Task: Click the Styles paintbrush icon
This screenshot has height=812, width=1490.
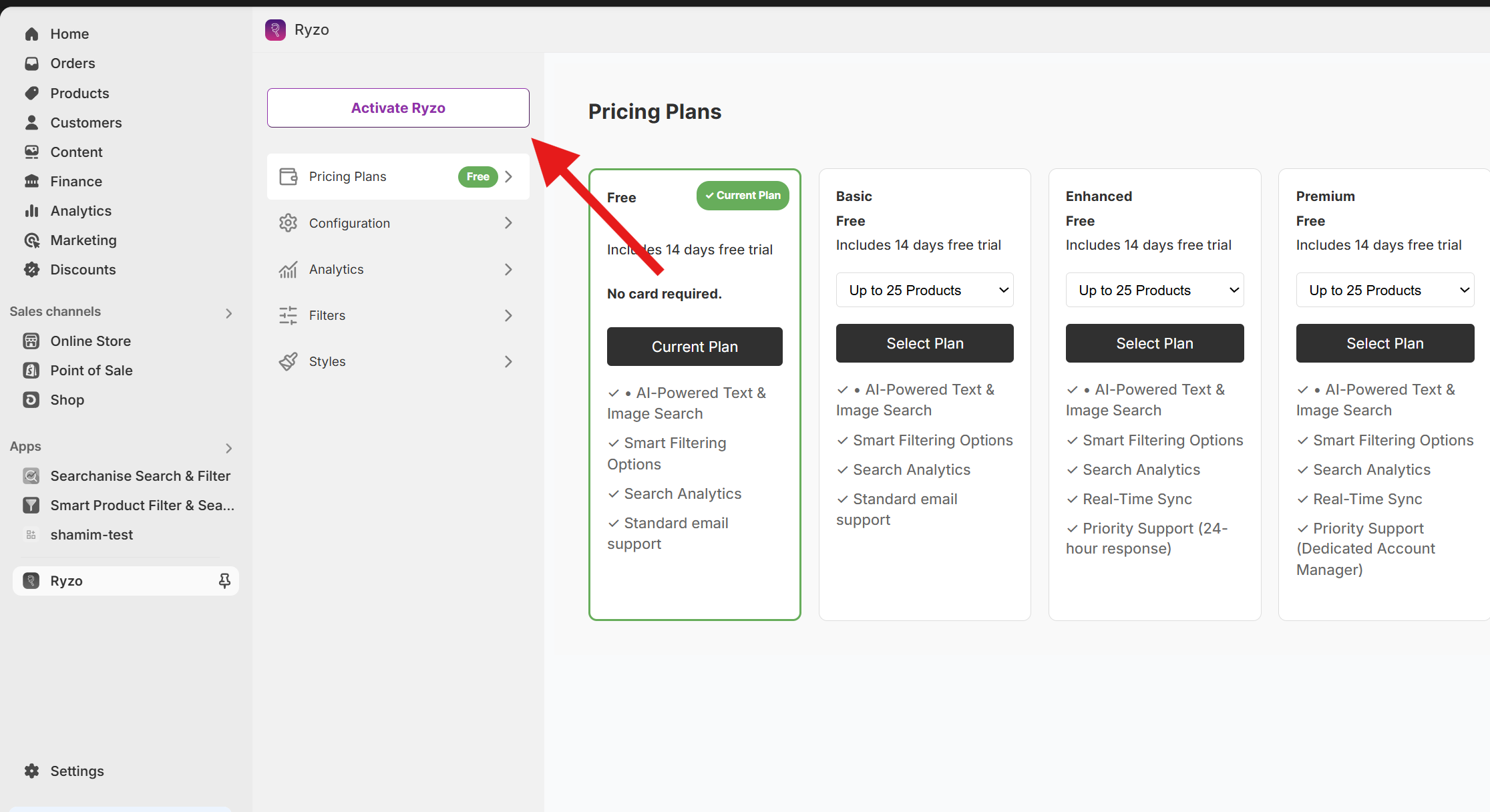Action: [x=289, y=361]
